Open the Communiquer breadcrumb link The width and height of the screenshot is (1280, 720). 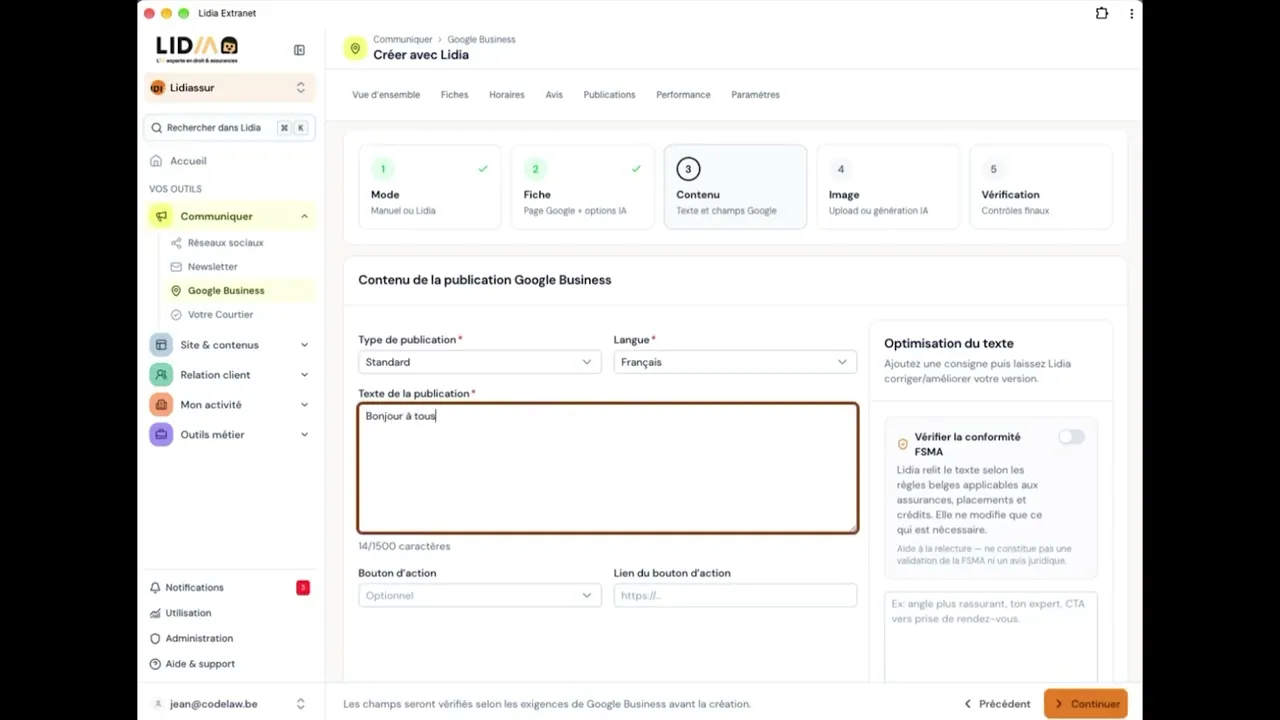(403, 39)
